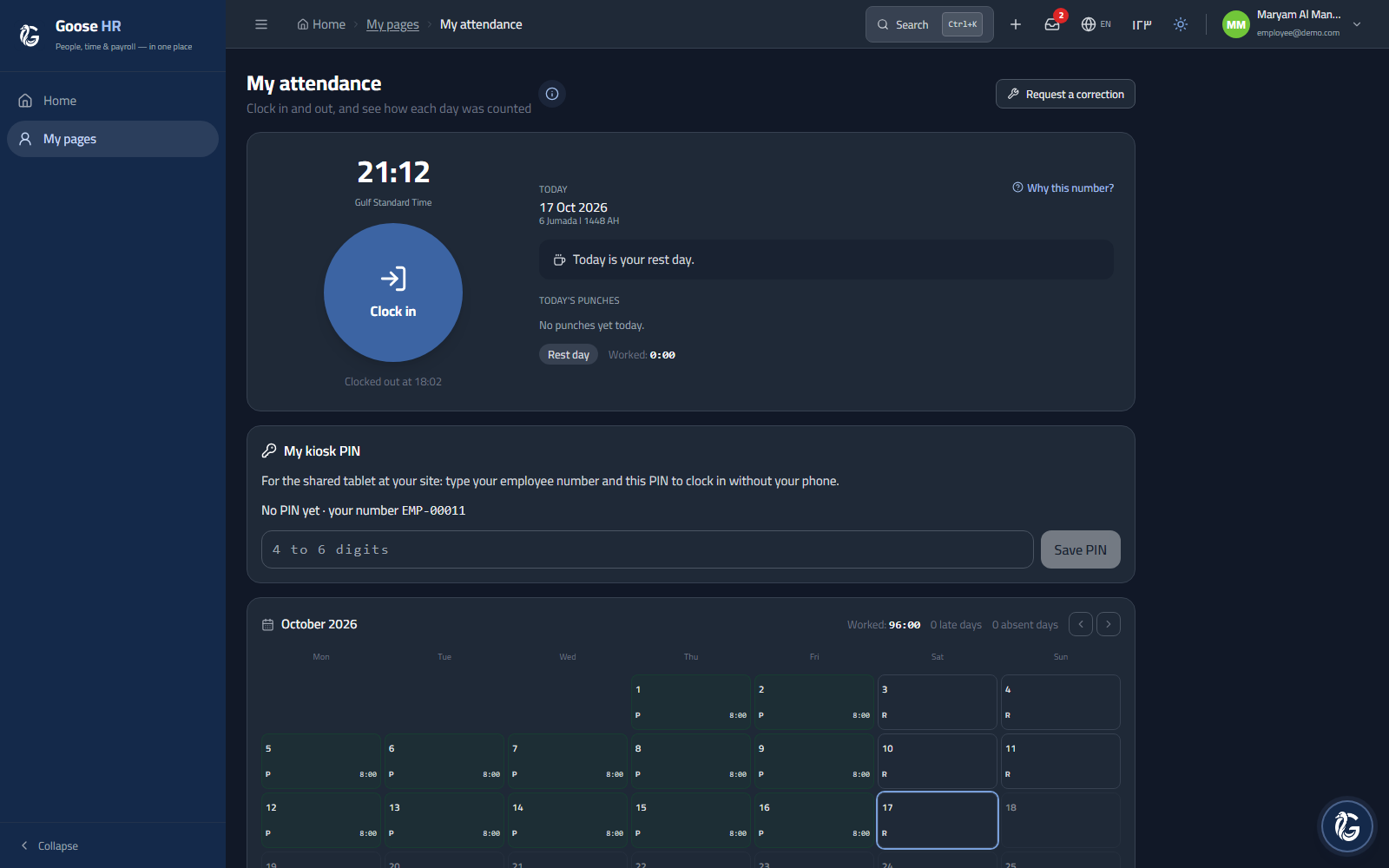The width and height of the screenshot is (1389, 868).
Task: Open the inbox notifications icon
Action: [x=1052, y=24]
